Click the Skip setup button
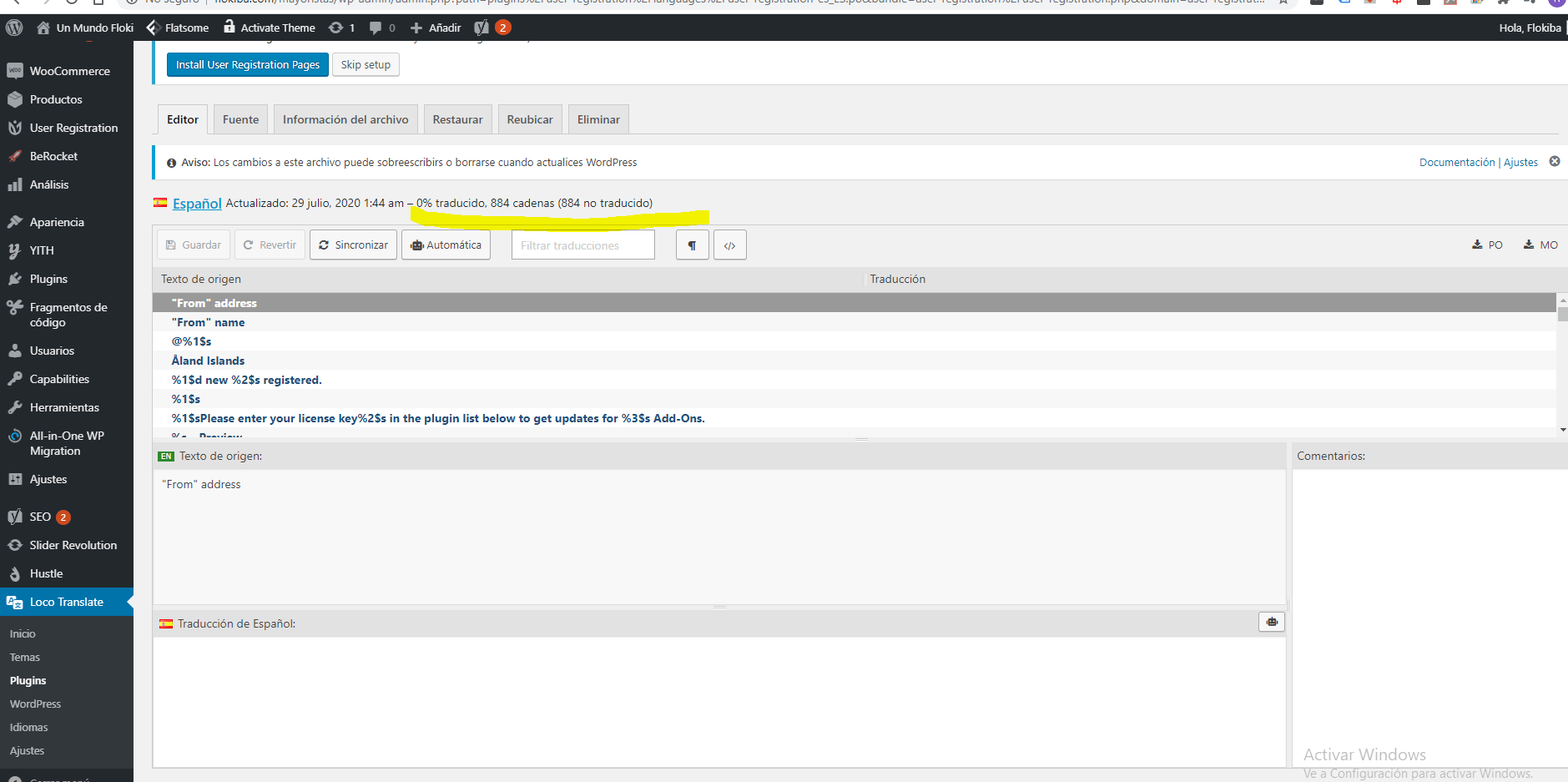The height and width of the screenshot is (782, 1568). [366, 64]
